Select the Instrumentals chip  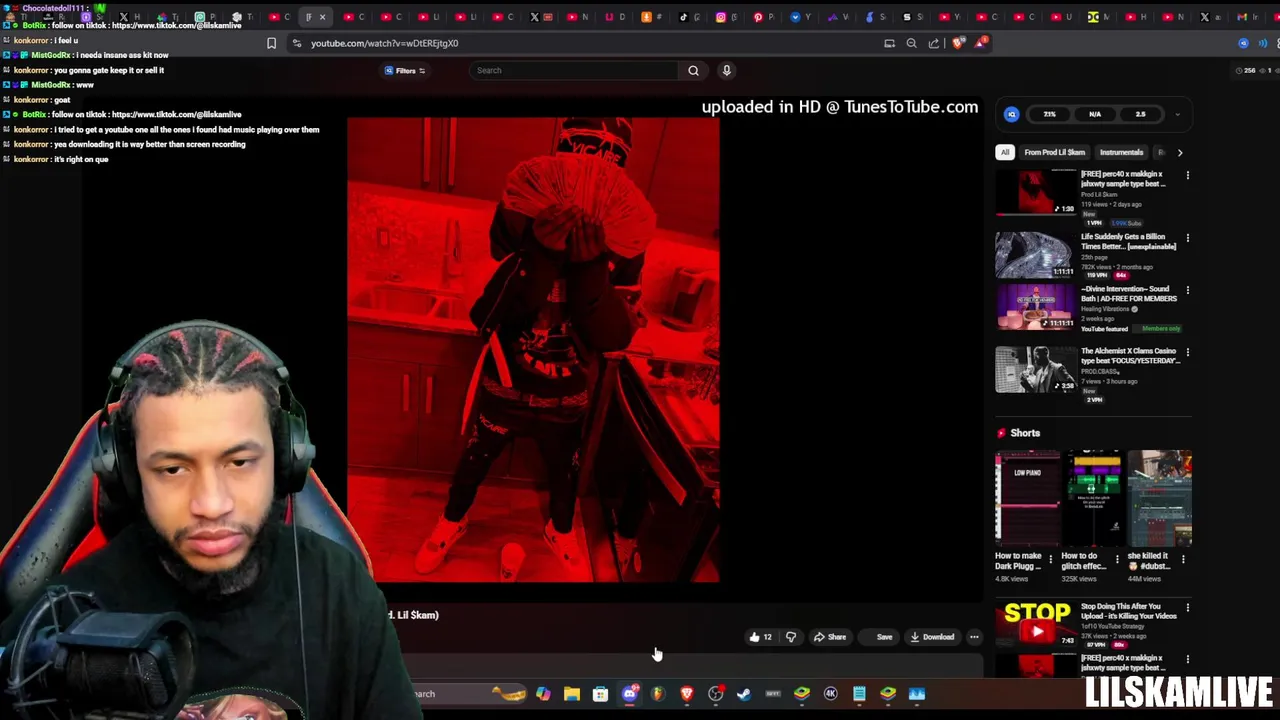pyautogui.click(x=1121, y=152)
